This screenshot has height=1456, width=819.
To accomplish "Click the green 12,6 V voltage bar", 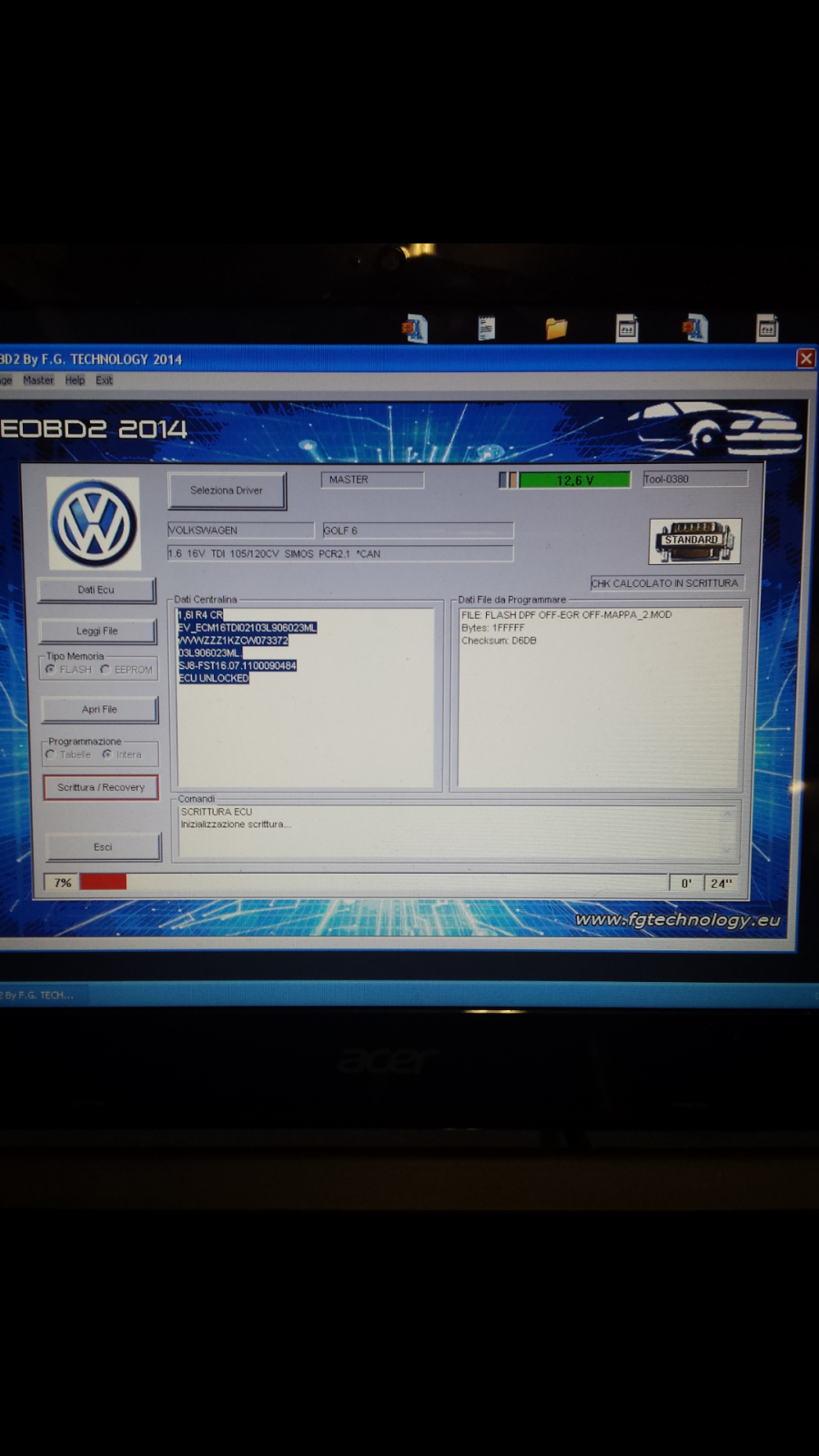I will pos(574,480).
